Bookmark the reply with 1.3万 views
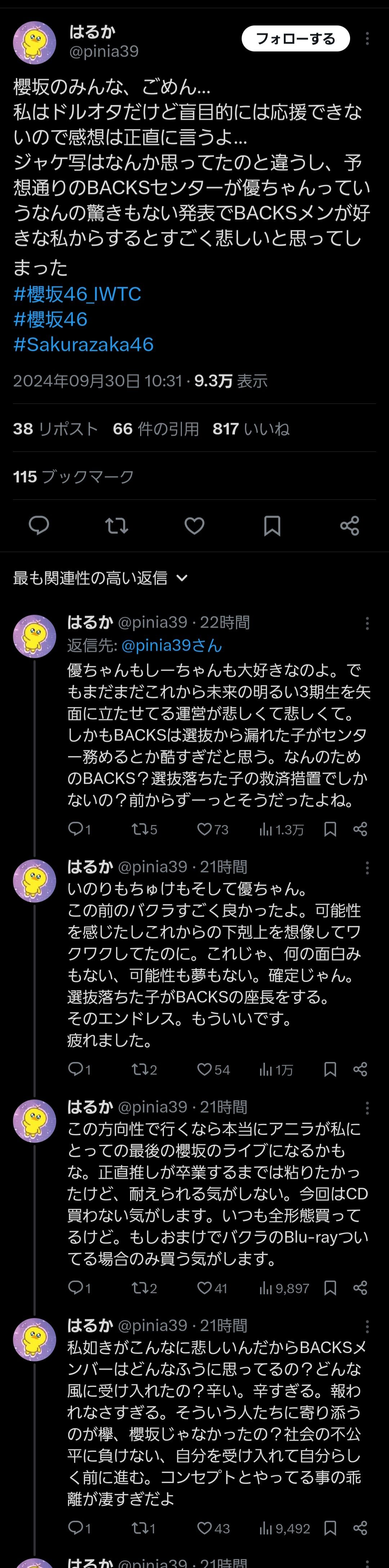 (x=330, y=829)
